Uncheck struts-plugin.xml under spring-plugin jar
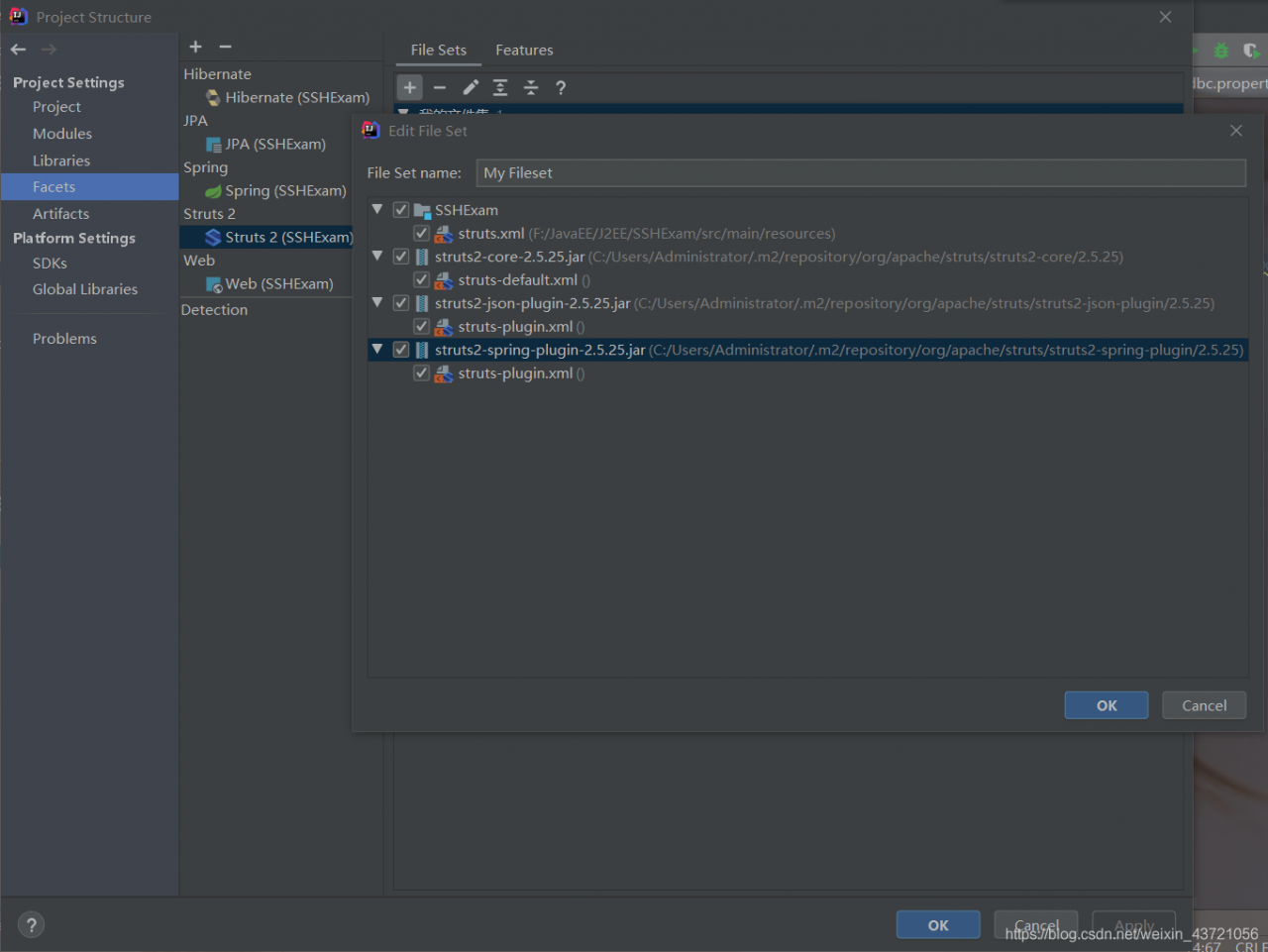 coord(422,373)
